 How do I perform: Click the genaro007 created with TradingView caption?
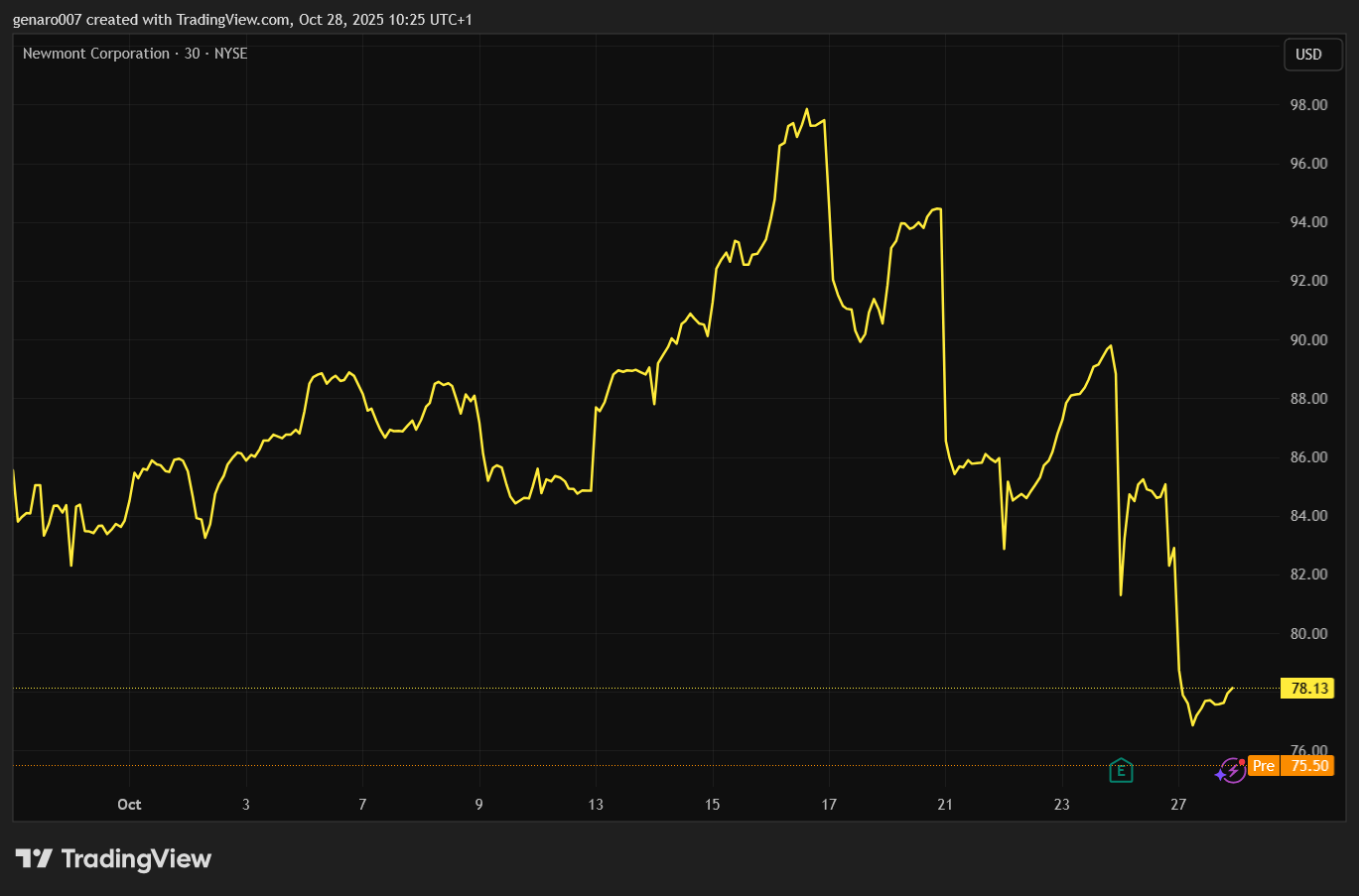(242, 20)
